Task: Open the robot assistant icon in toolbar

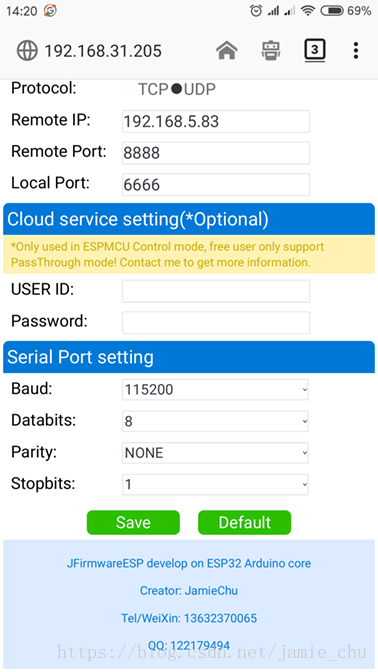Action: 271,51
